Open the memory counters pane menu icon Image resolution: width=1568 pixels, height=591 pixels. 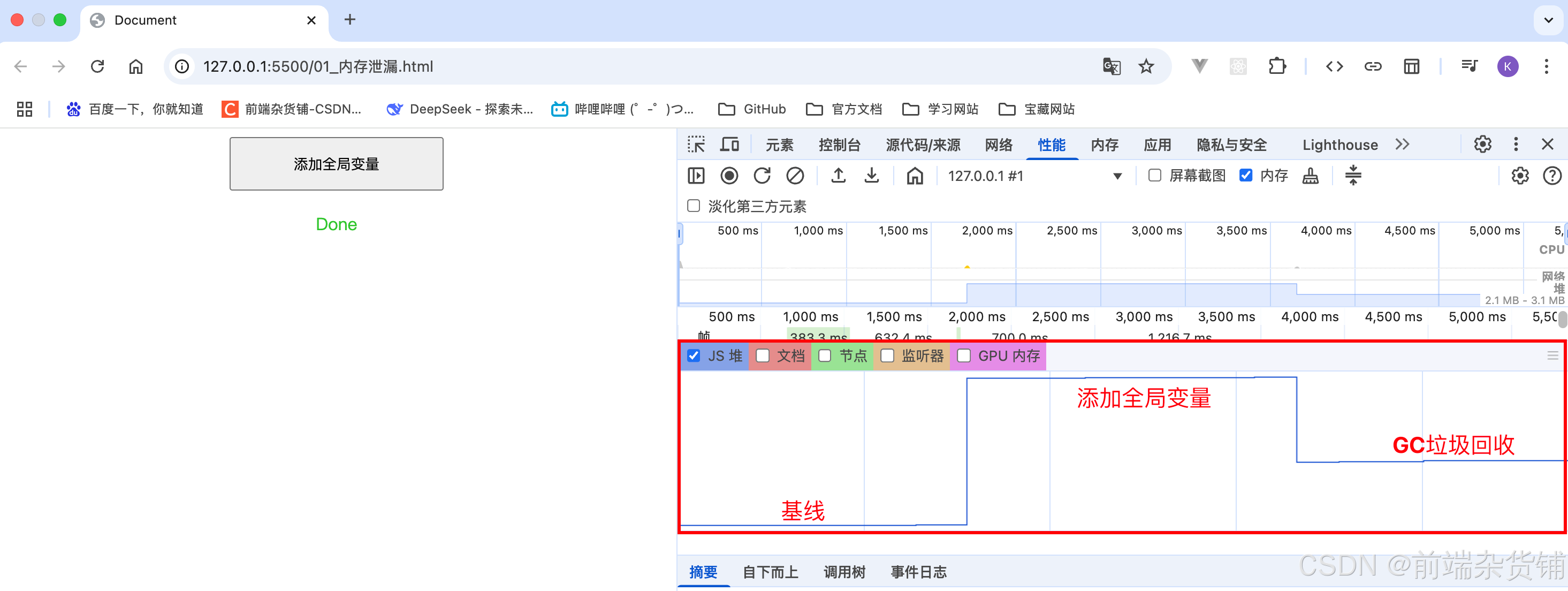(x=1553, y=355)
